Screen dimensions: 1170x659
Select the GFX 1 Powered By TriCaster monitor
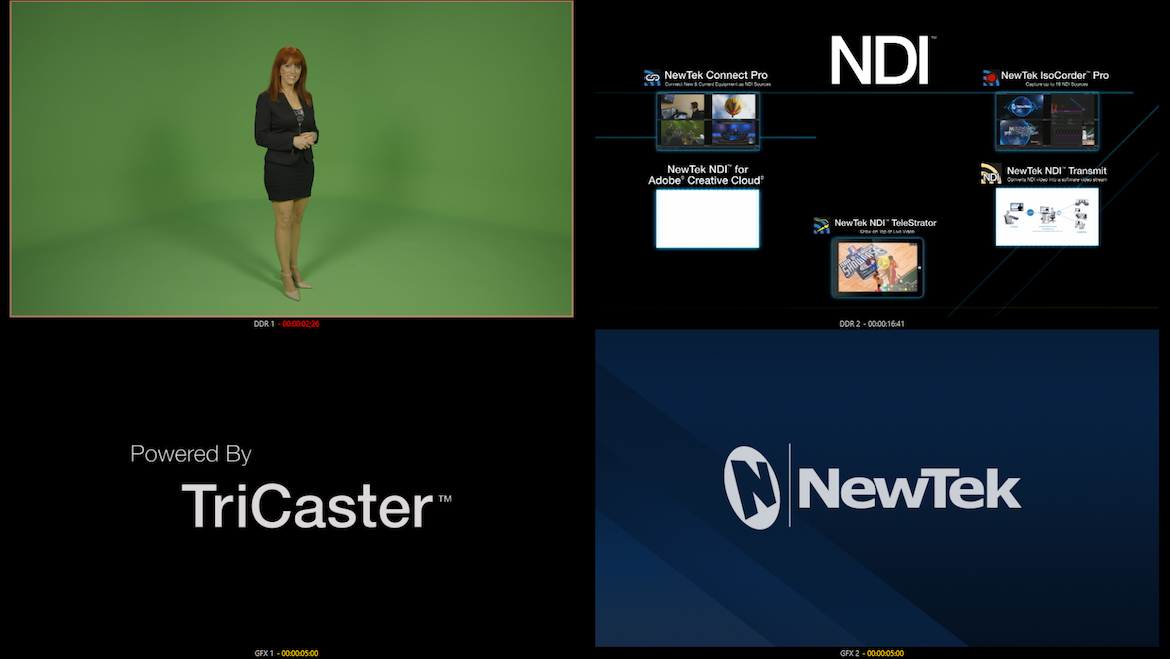(291, 488)
